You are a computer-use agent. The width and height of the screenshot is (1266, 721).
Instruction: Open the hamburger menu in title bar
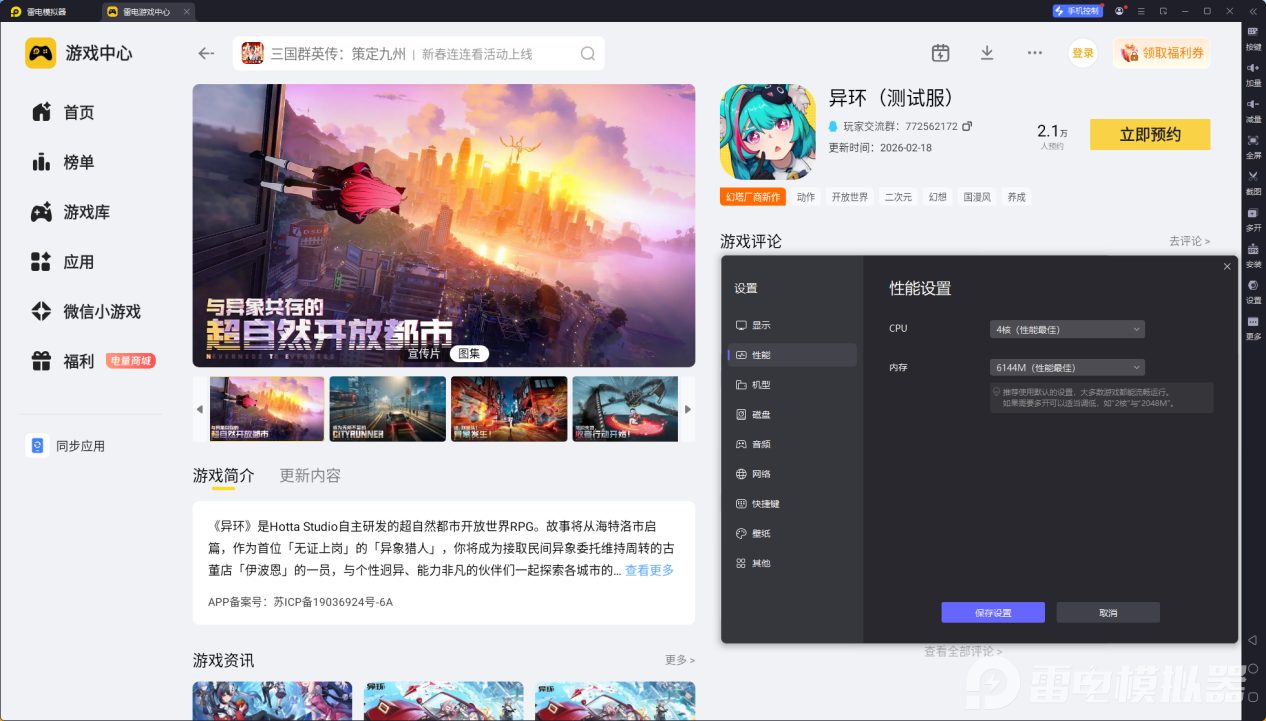(x=1141, y=11)
